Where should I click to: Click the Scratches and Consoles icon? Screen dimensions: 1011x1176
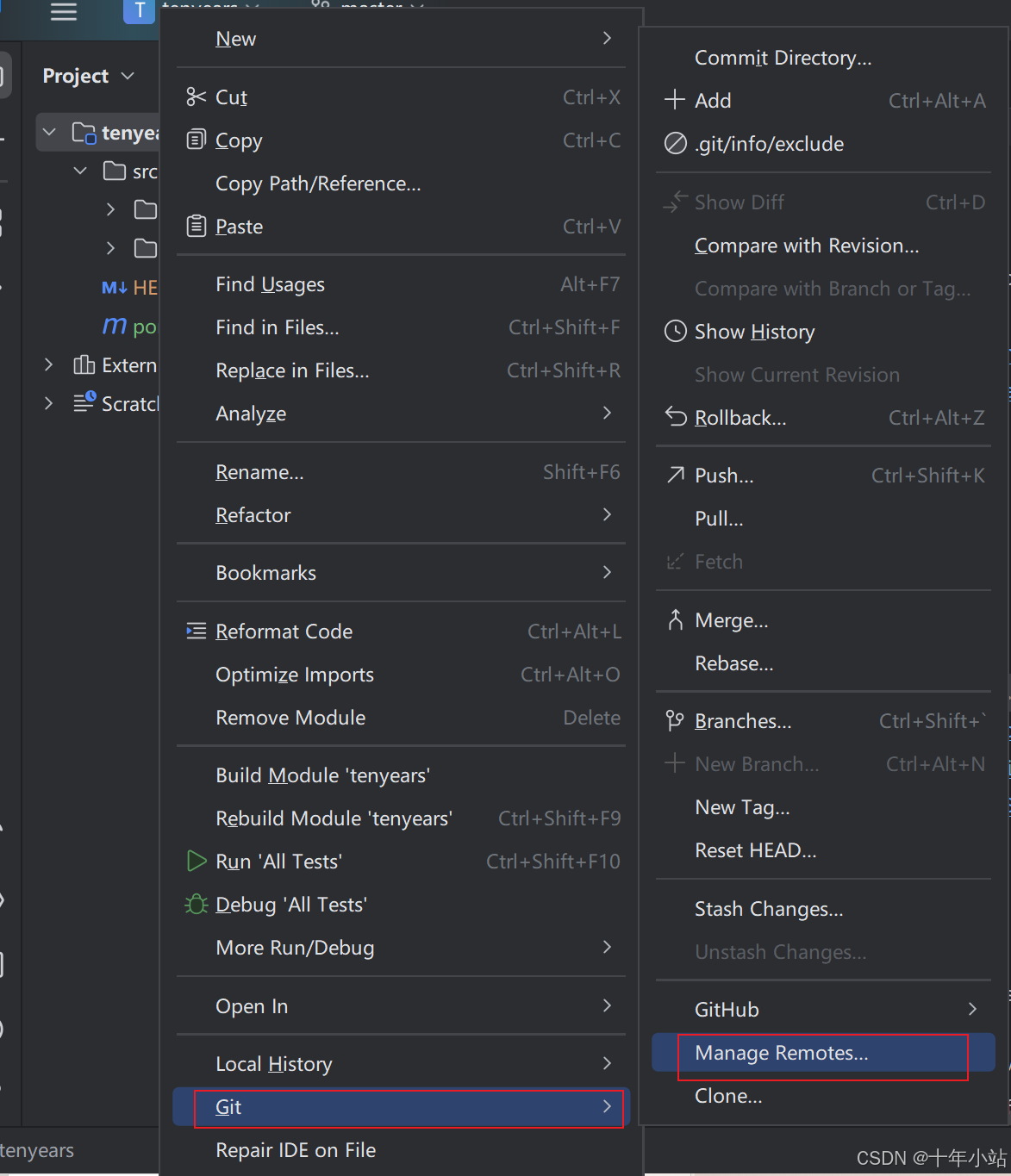click(x=84, y=402)
